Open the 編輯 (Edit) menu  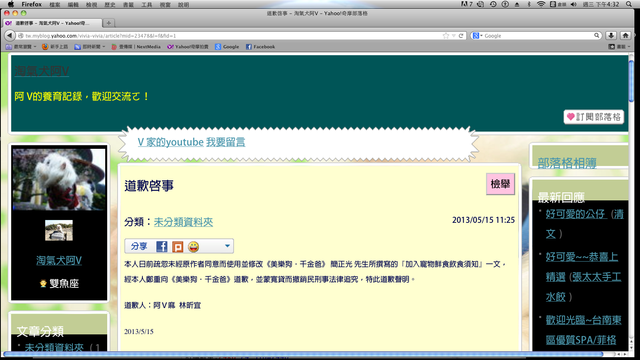pos(73,4)
